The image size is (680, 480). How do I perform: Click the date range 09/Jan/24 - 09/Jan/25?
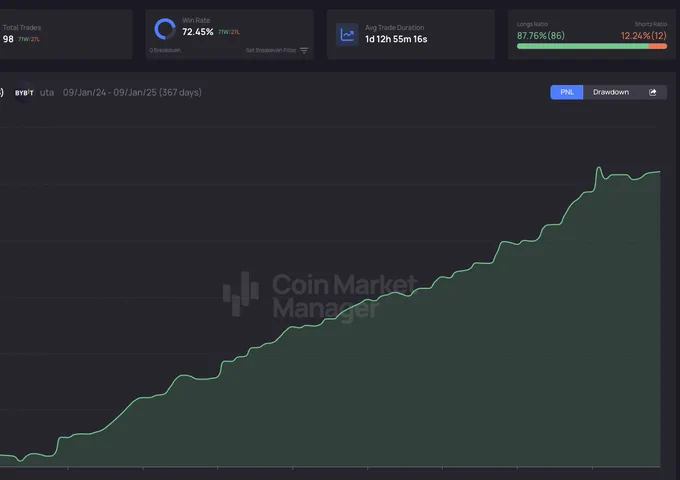pos(132,92)
